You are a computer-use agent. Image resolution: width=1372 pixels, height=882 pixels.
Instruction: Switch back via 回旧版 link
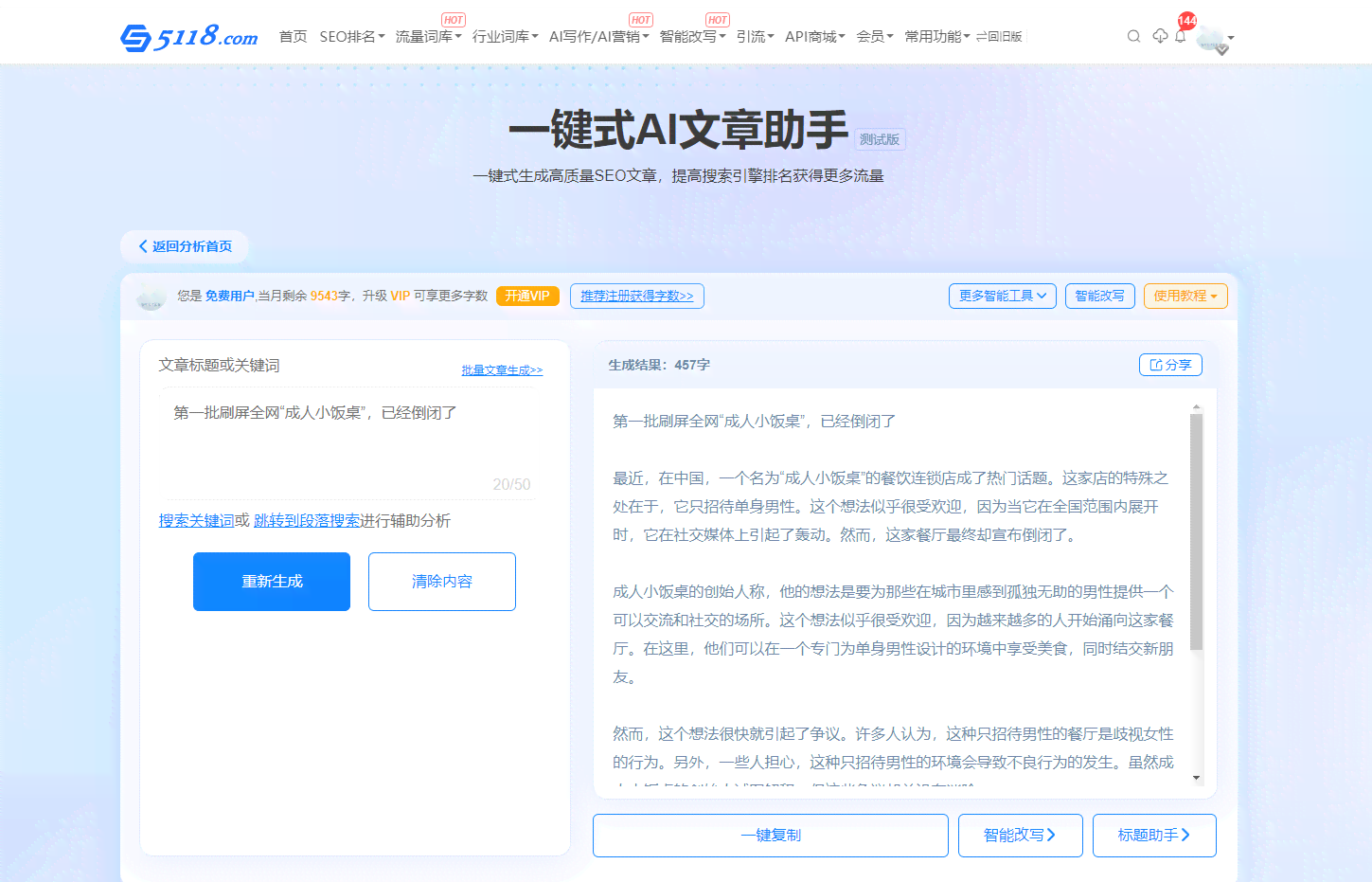click(x=999, y=36)
